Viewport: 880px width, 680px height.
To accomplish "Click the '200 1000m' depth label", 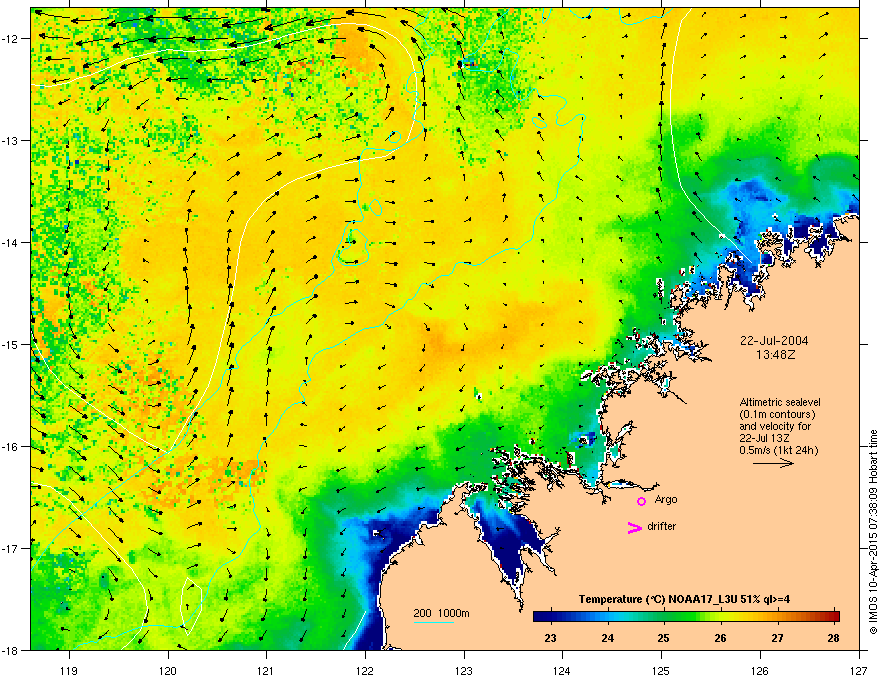I will click(x=441, y=613).
